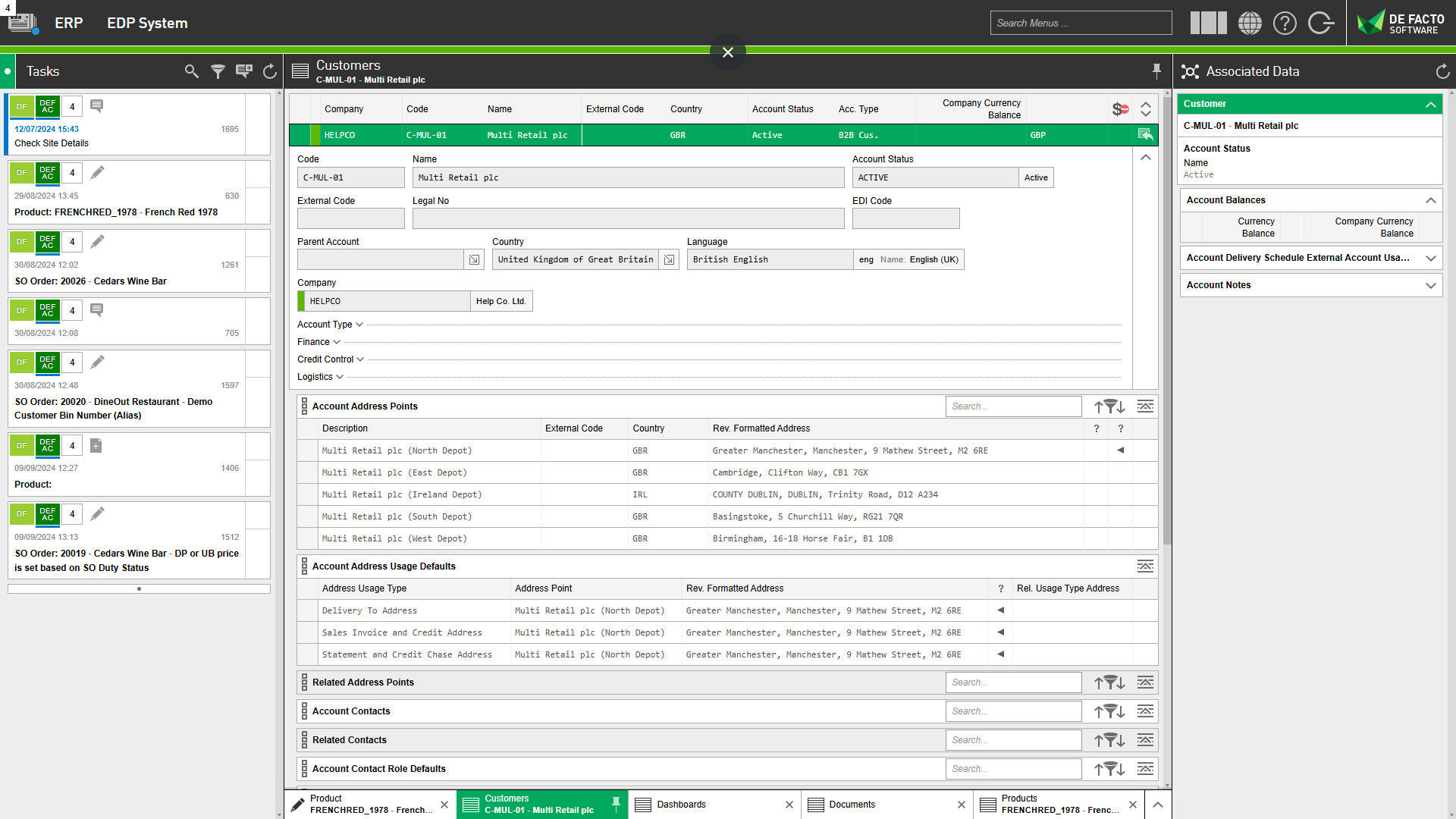
Task: Open the Tasks filter funnel icon
Action: click(x=218, y=71)
